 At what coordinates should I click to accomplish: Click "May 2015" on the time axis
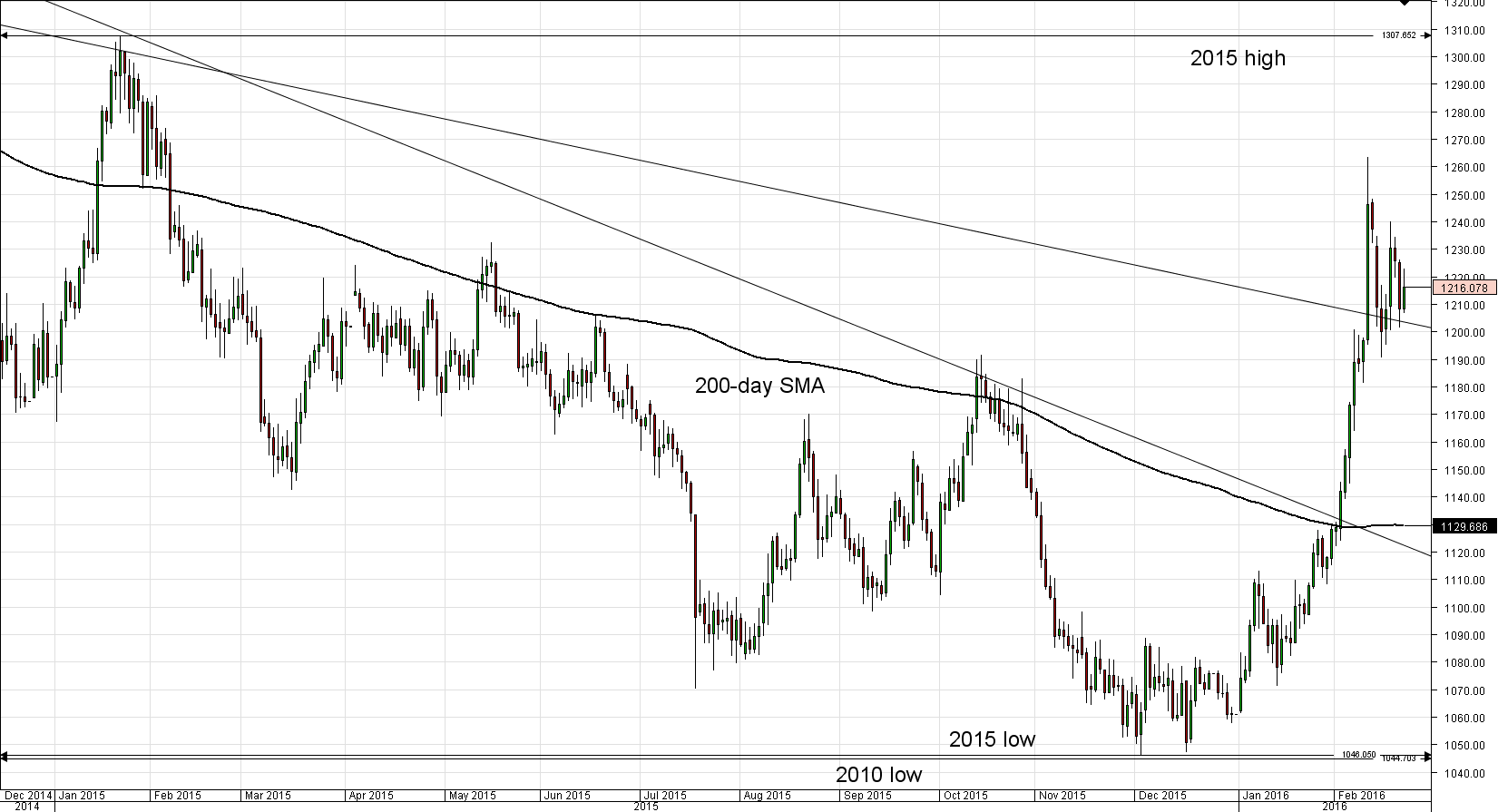tap(471, 796)
